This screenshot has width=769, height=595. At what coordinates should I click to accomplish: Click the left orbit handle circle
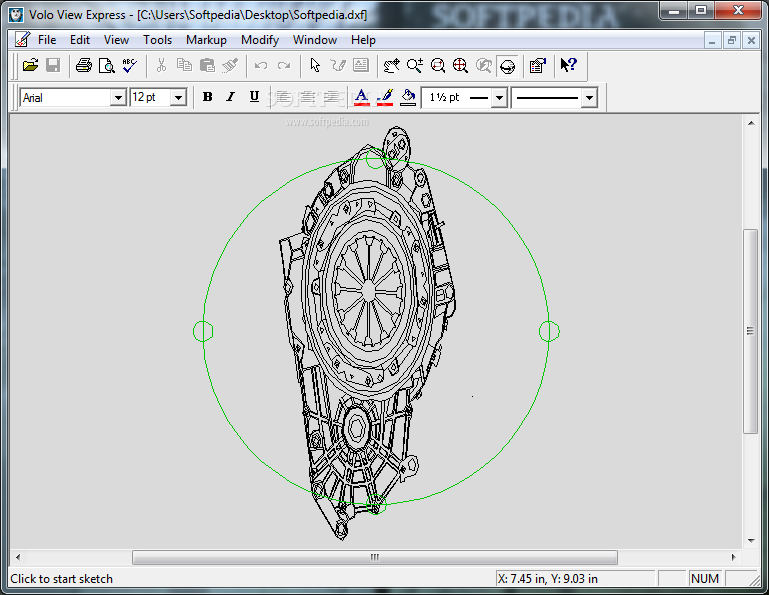pos(203,332)
